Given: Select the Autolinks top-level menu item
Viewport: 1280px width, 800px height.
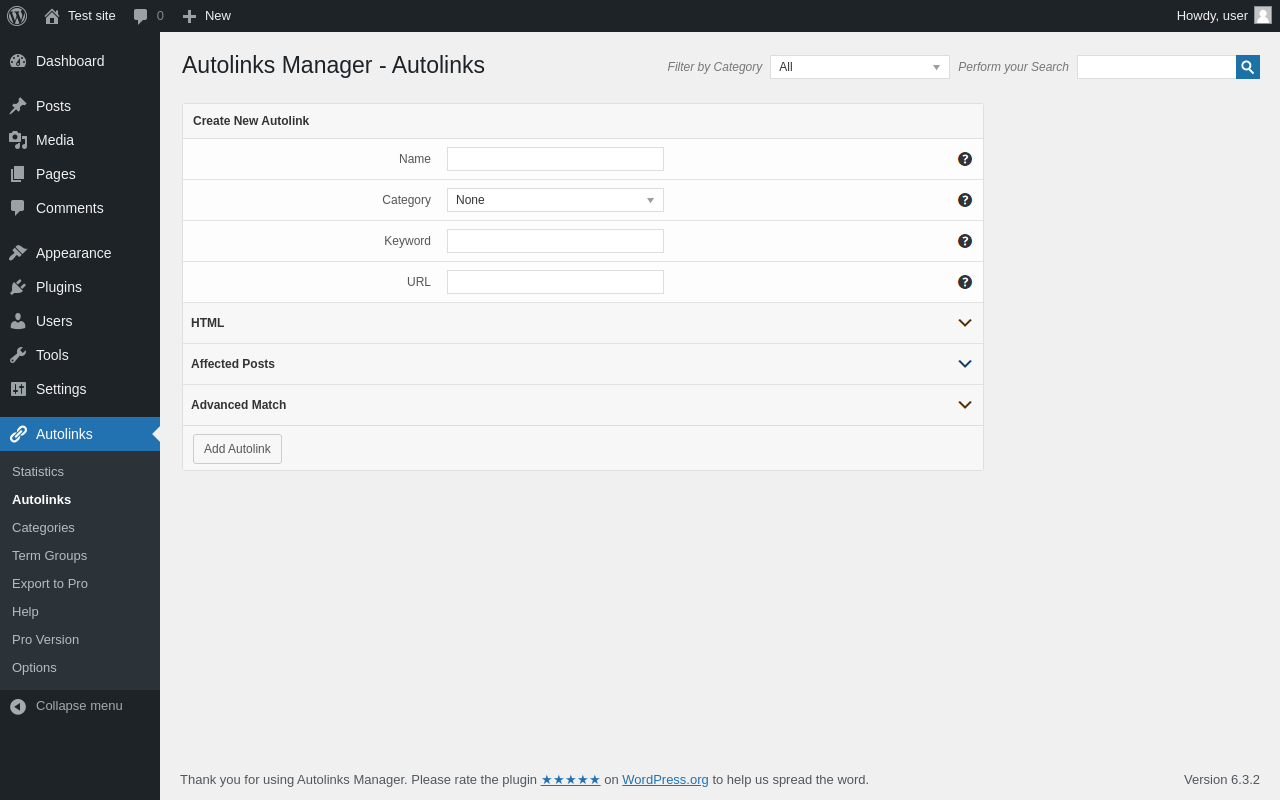Looking at the screenshot, I should tap(80, 434).
